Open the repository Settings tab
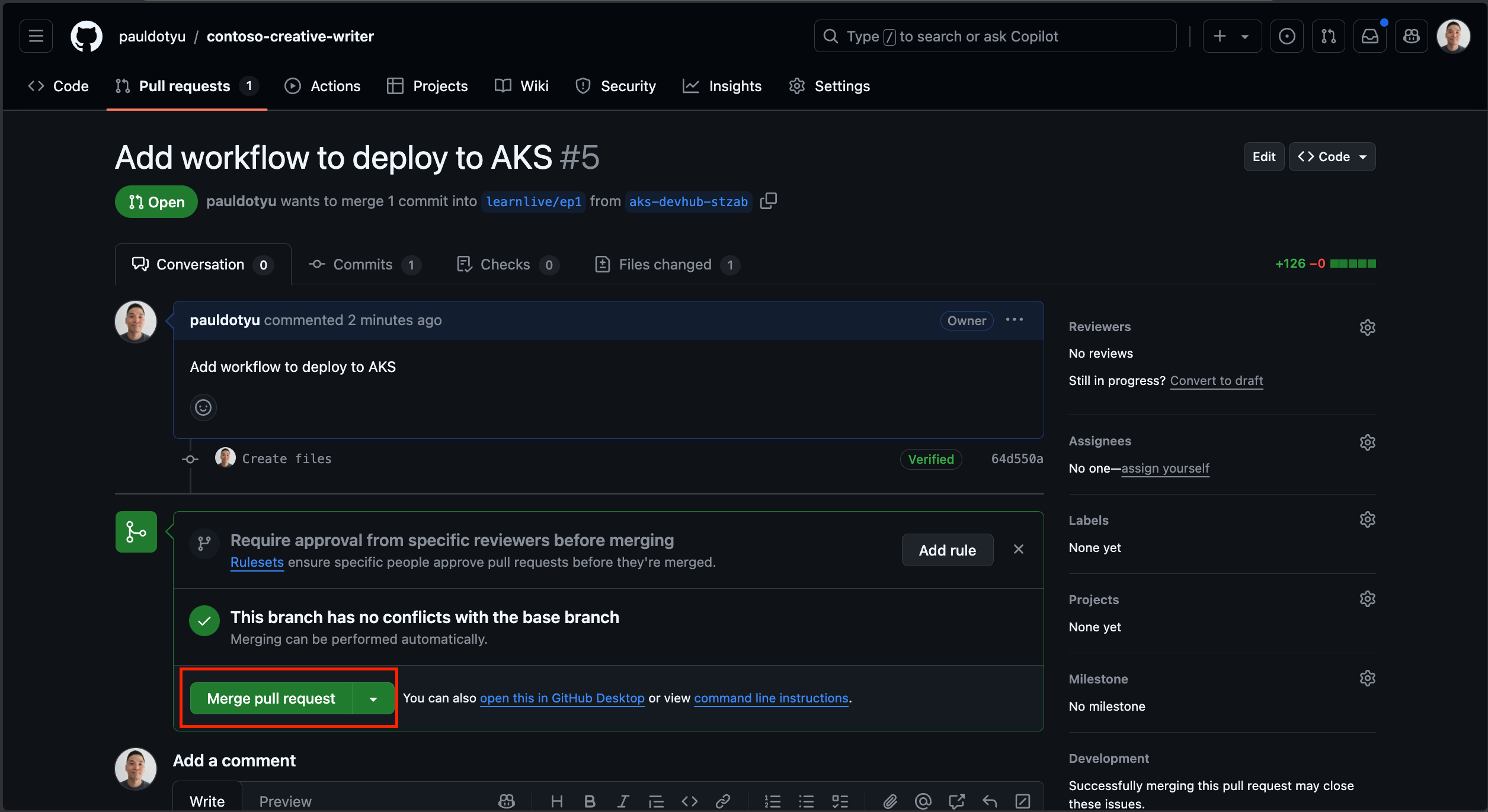The height and width of the screenshot is (812, 1488). tap(830, 86)
